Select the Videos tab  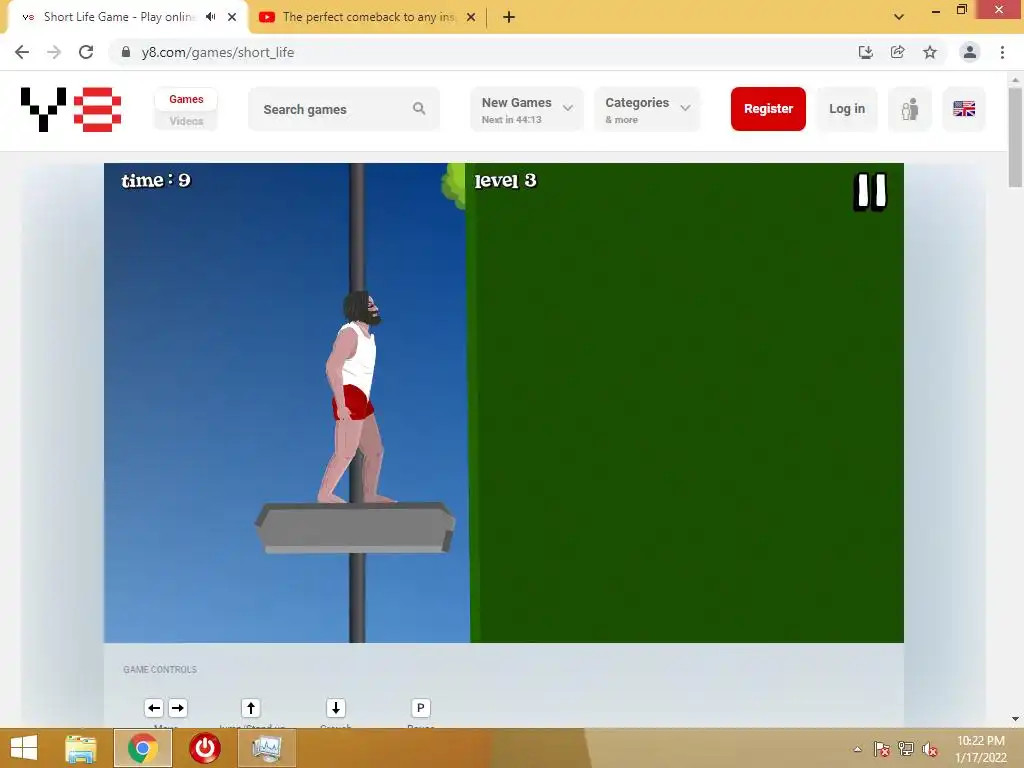186,121
